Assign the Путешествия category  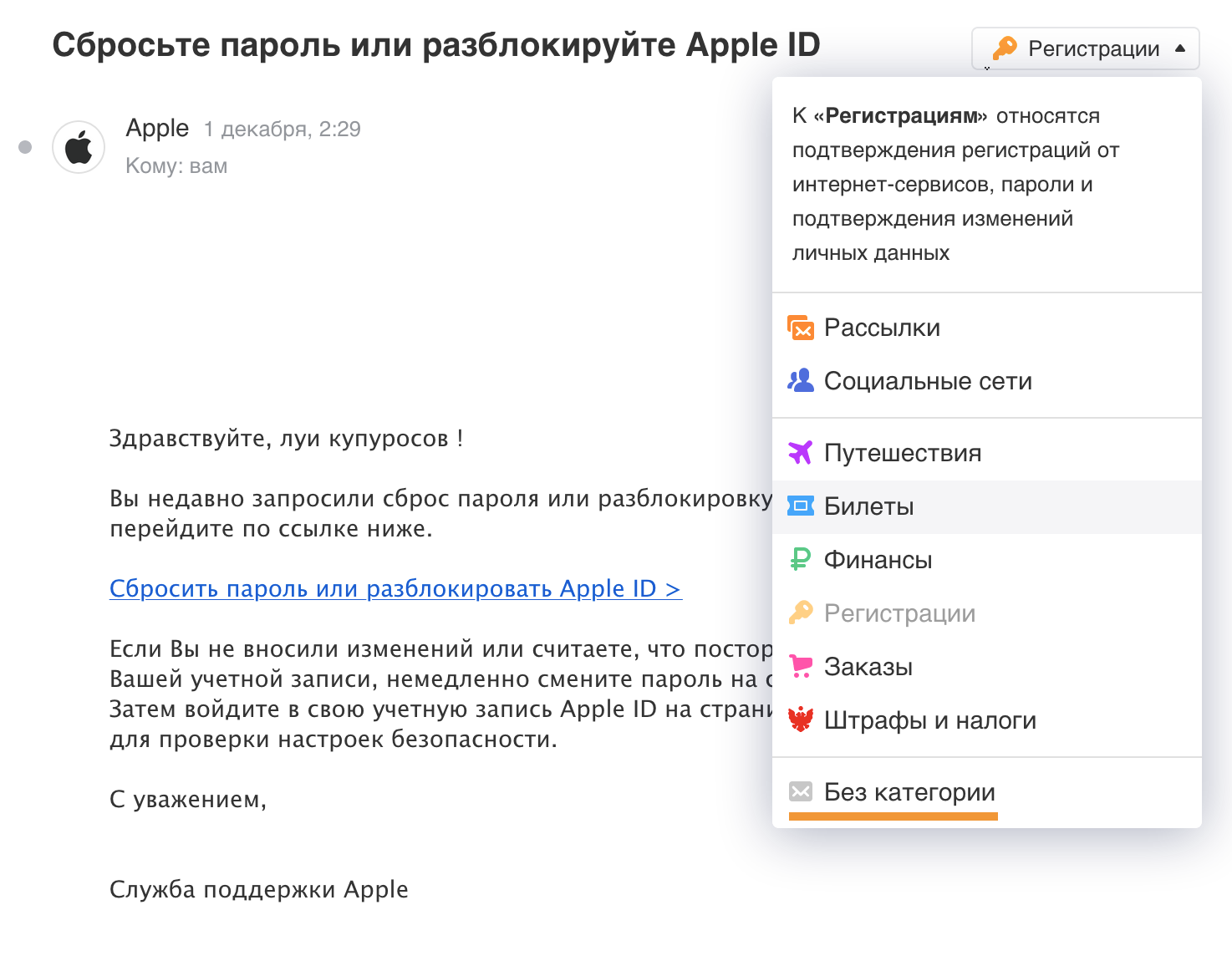pyautogui.click(x=987, y=453)
